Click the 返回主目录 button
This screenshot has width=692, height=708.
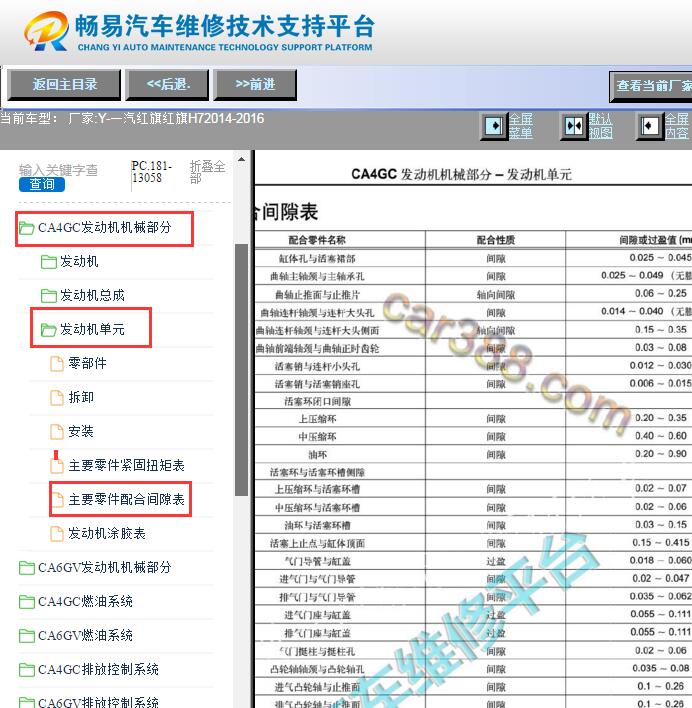pyautogui.click(x=65, y=84)
